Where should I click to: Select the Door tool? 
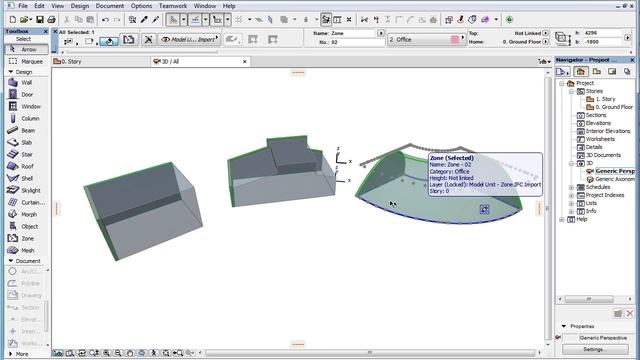(x=26, y=94)
